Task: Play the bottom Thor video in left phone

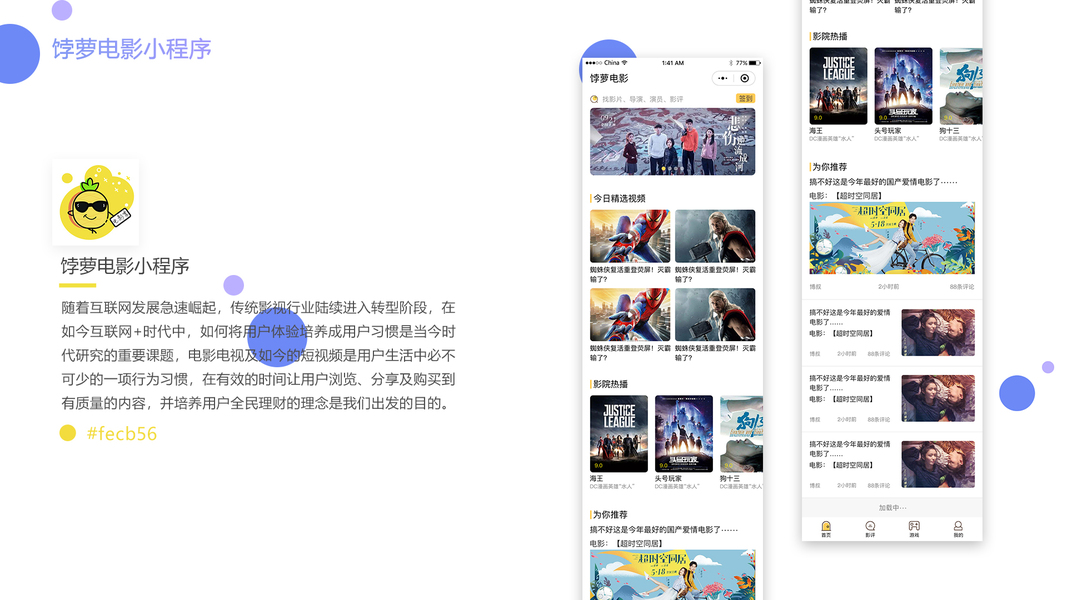Action: (715, 314)
